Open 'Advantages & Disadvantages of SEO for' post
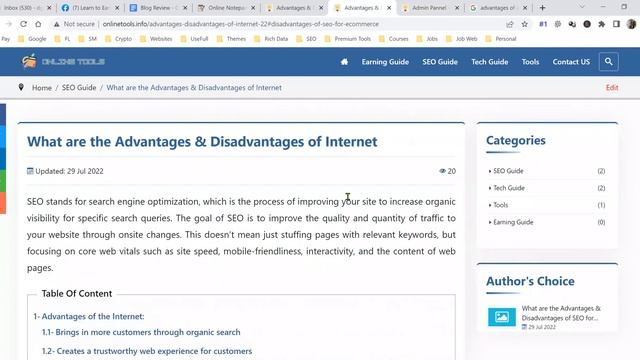This screenshot has width=640, height=360. click(x=561, y=313)
